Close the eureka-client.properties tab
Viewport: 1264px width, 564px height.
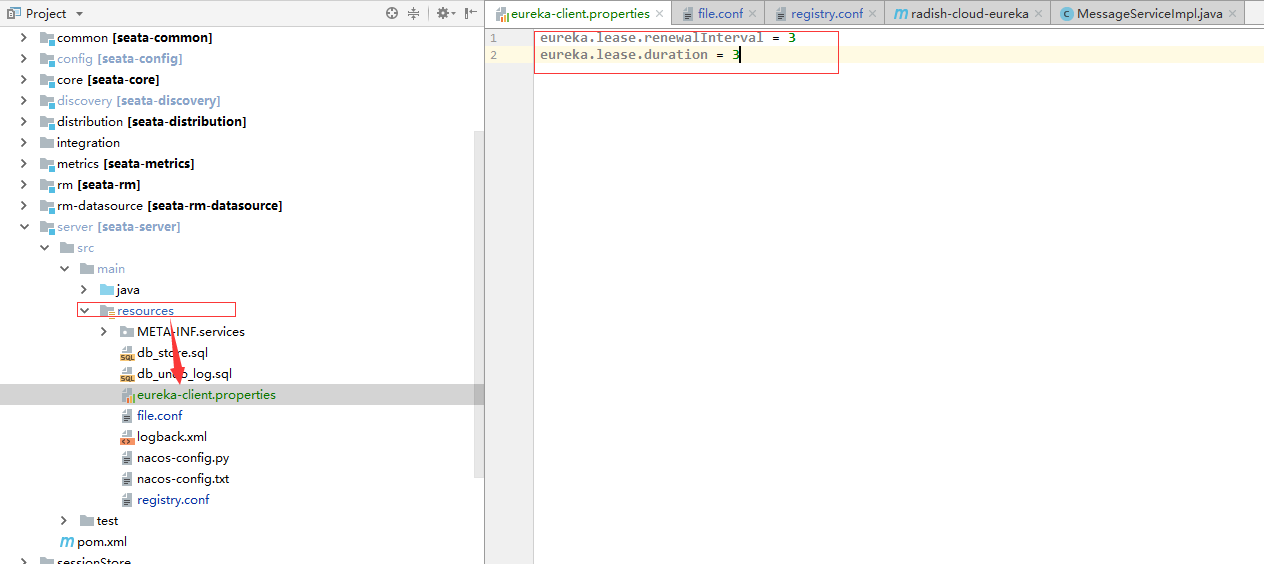tap(659, 14)
